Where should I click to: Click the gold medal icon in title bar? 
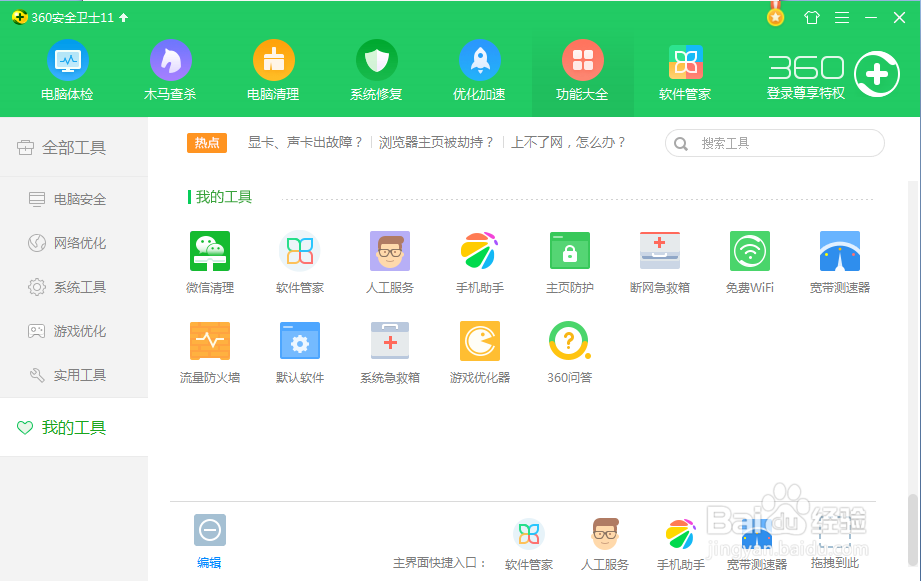(775, 16)
